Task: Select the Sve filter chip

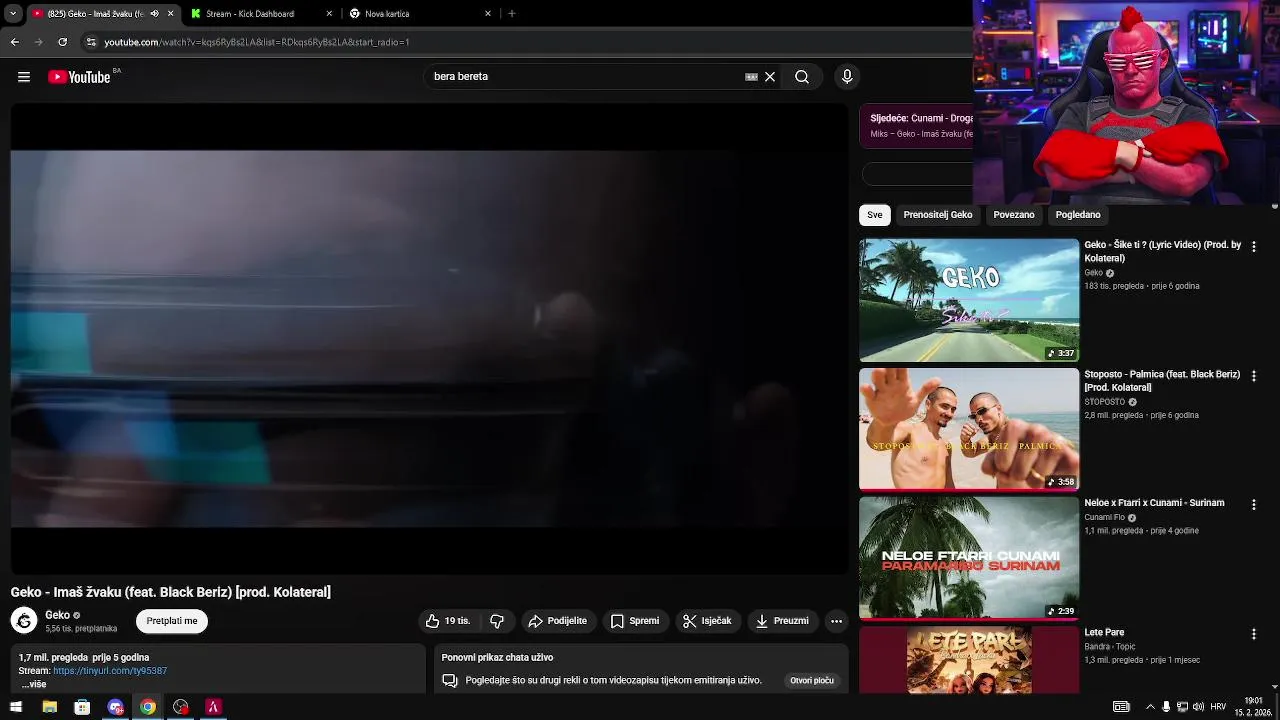Action: tap(875, 215)
